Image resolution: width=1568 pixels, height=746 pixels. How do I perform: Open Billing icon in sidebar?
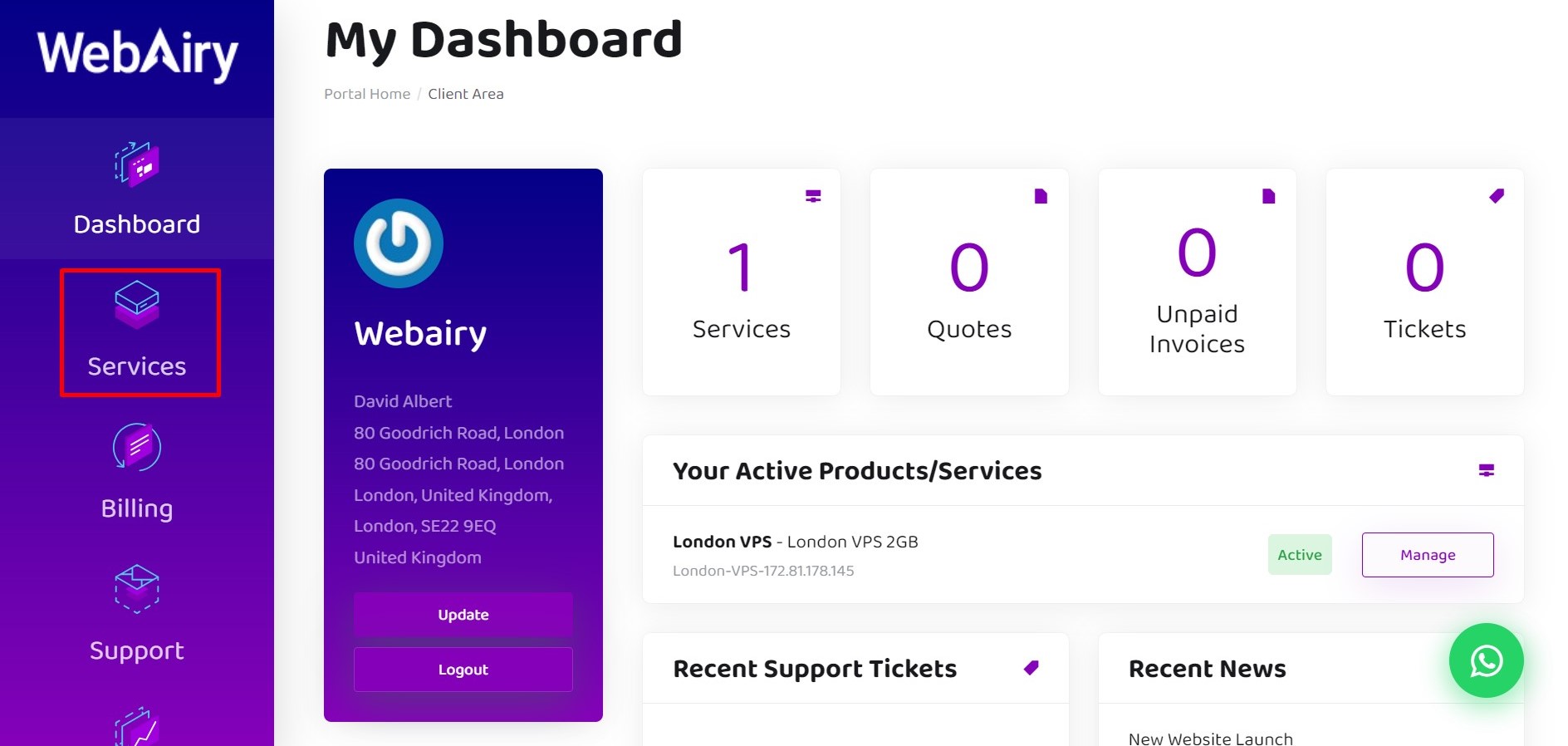[x=137, y=447]
